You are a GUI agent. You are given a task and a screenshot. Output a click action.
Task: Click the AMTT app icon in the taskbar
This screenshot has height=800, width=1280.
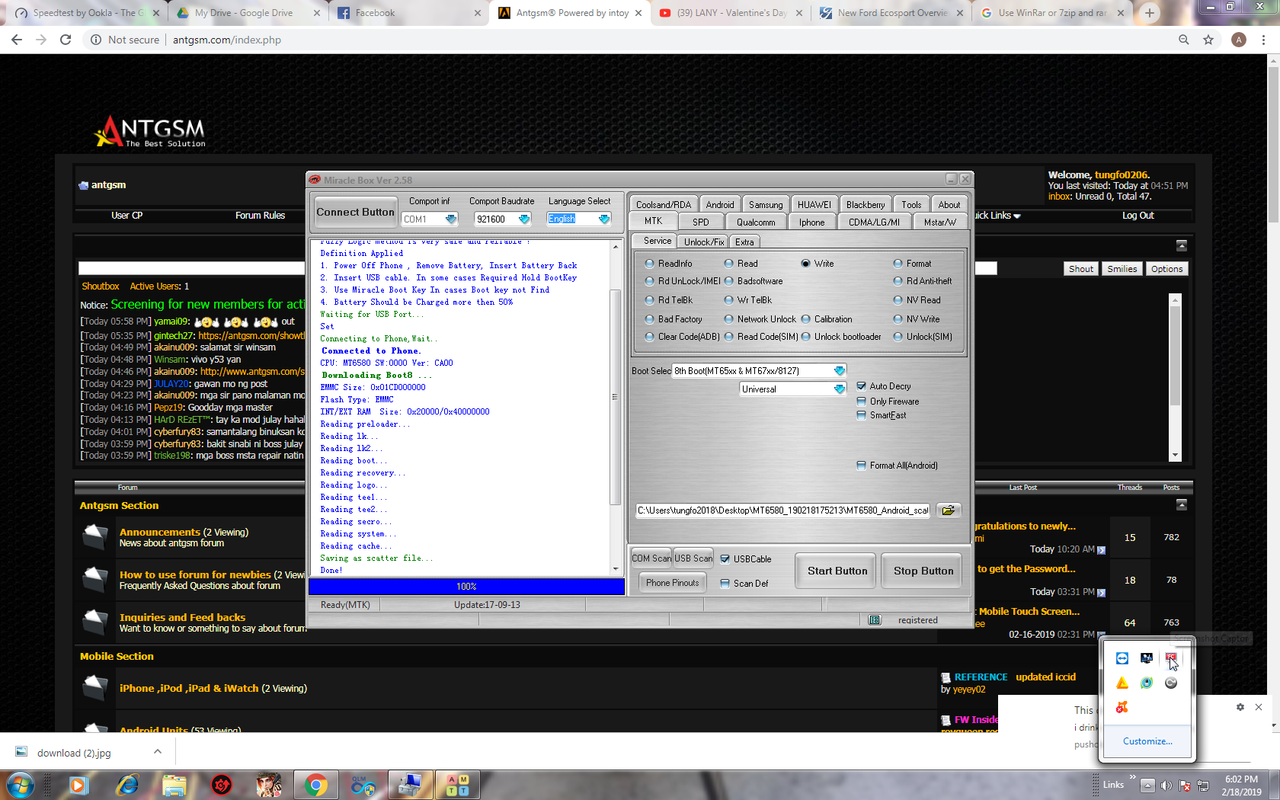coord(458,785)
